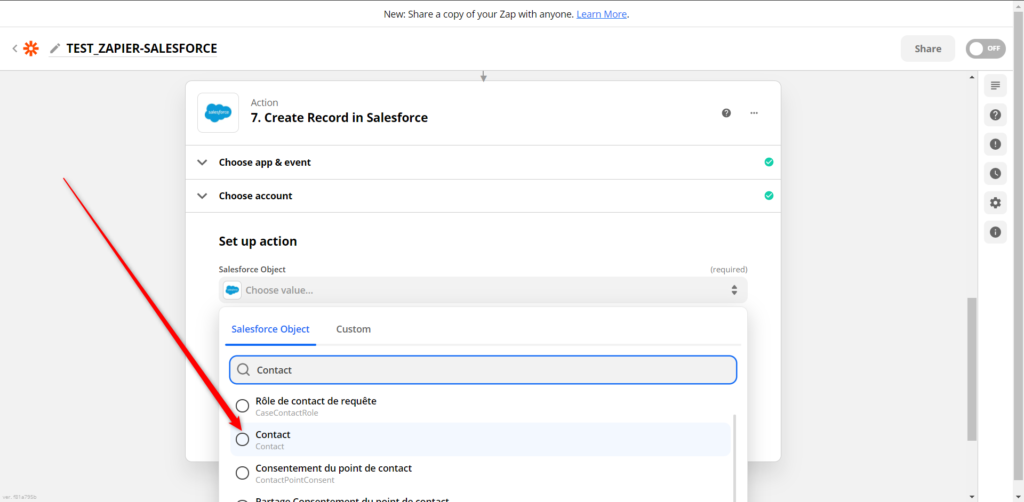1024x502 pixels.
Task: Select Consentement du point de contact radio
Action: click(x=242, y=473)
